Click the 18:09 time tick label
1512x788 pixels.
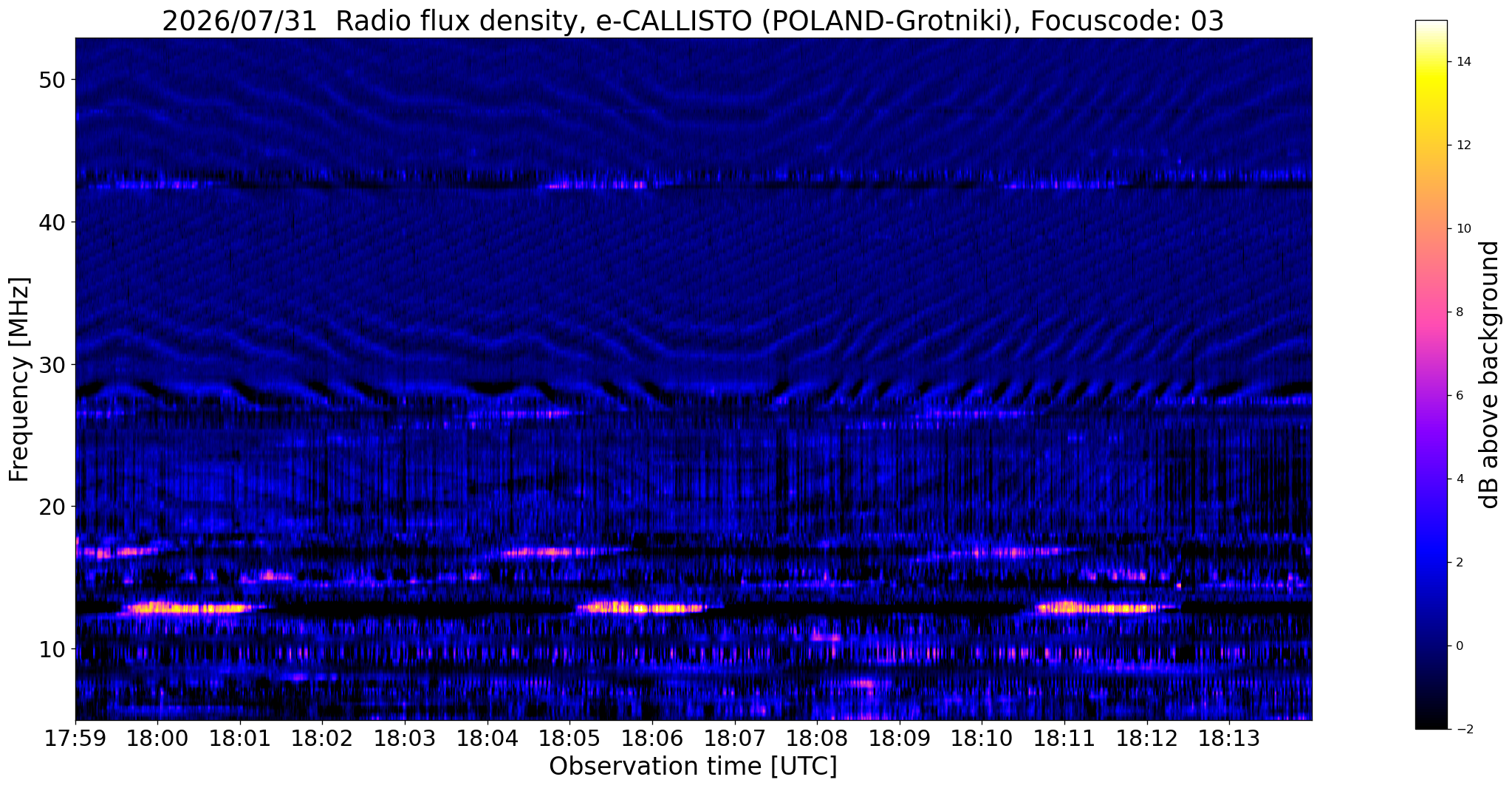pyautogui.click(x=900, y=739)
